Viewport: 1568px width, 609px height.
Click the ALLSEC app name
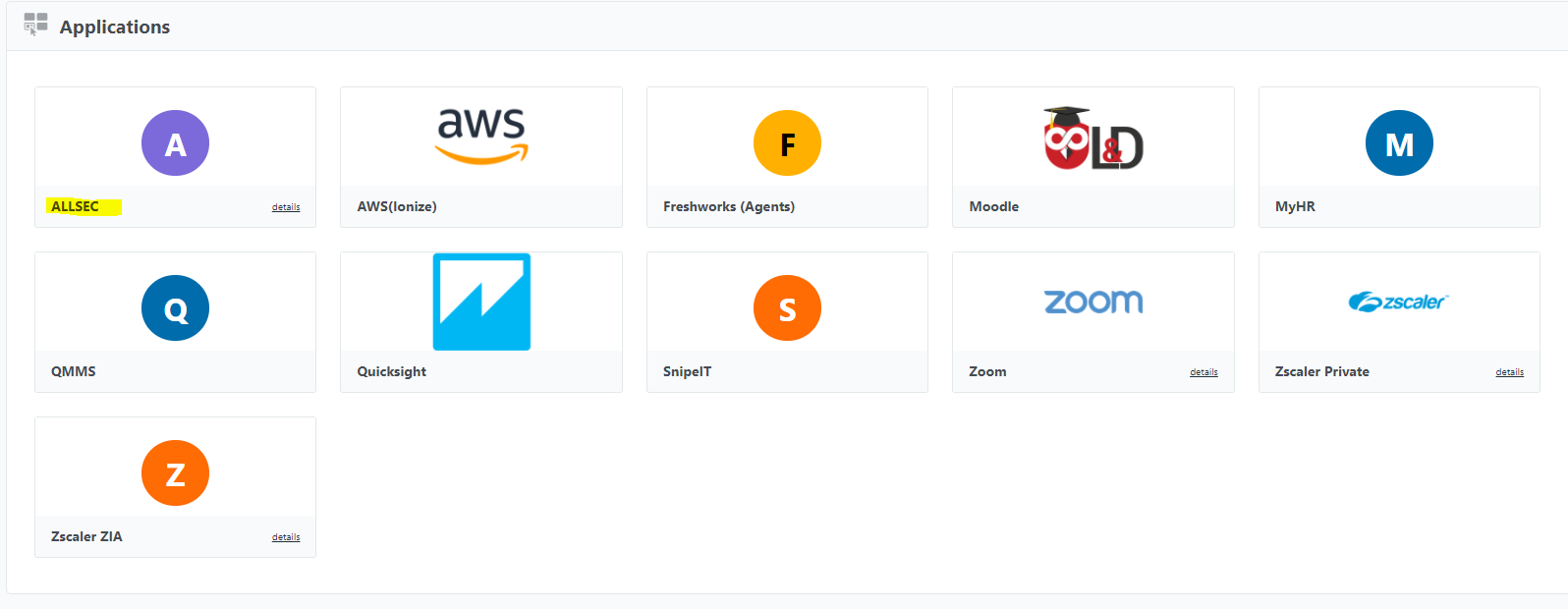click(x=75, y=206)
